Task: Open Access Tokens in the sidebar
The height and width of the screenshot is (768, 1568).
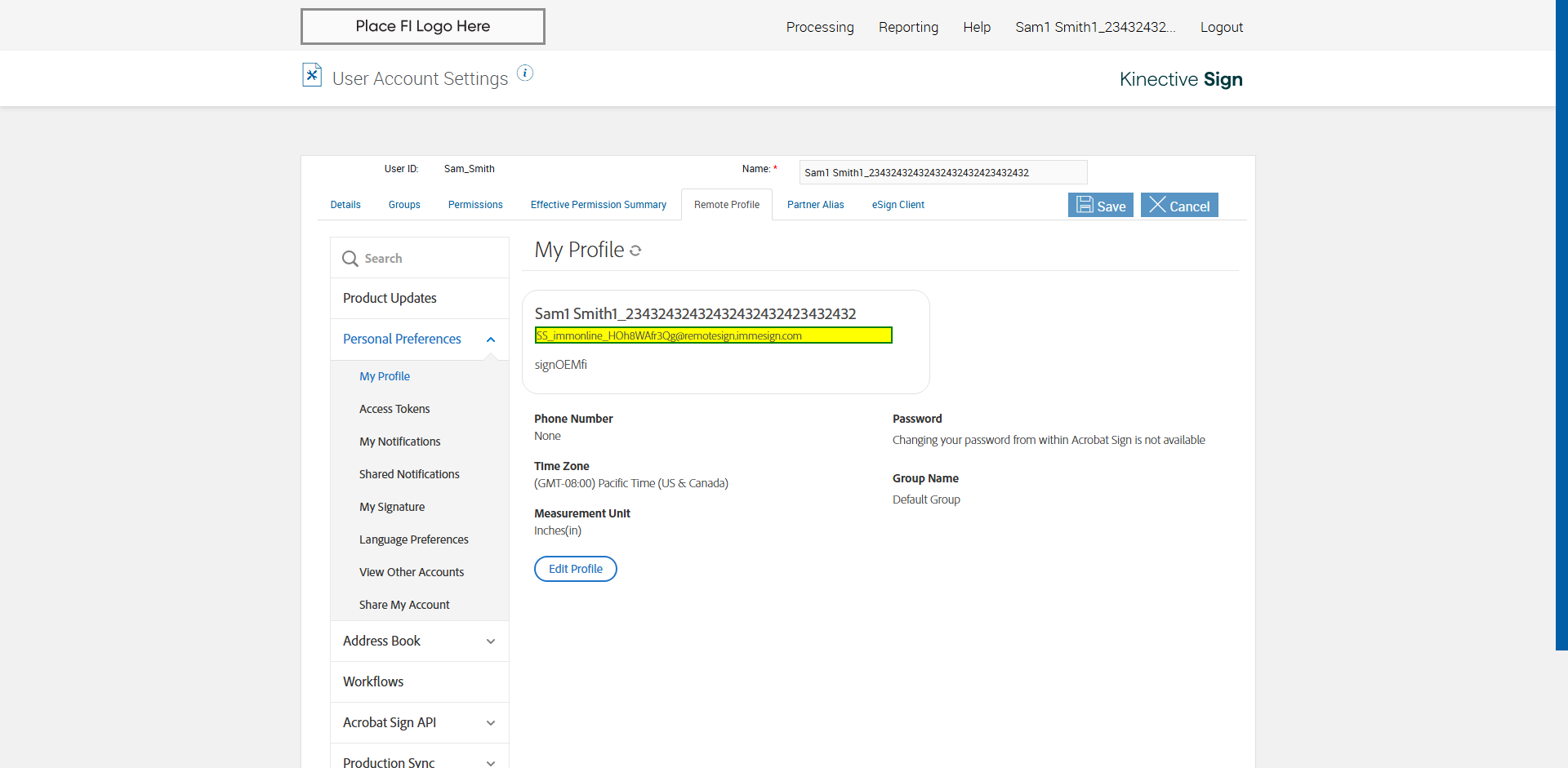Action: (x=394, y=409)
